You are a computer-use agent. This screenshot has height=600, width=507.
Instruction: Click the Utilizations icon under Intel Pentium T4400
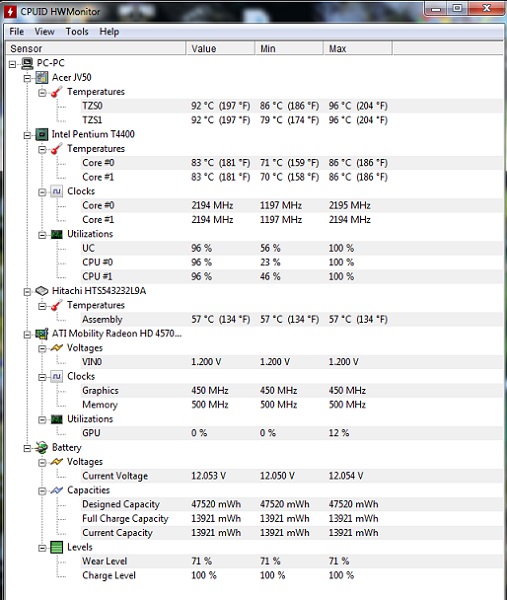tap(57, 234)
